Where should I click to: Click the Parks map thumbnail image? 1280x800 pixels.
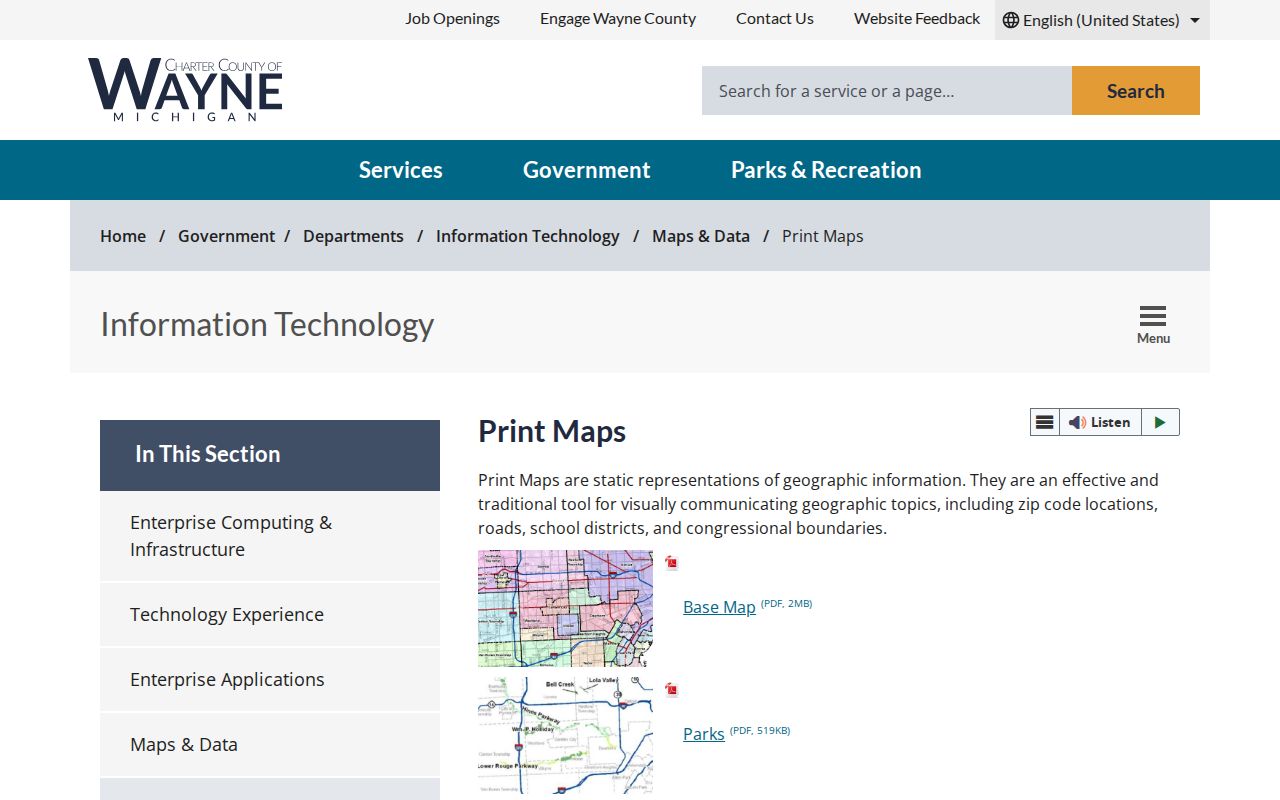pos(565,735)
